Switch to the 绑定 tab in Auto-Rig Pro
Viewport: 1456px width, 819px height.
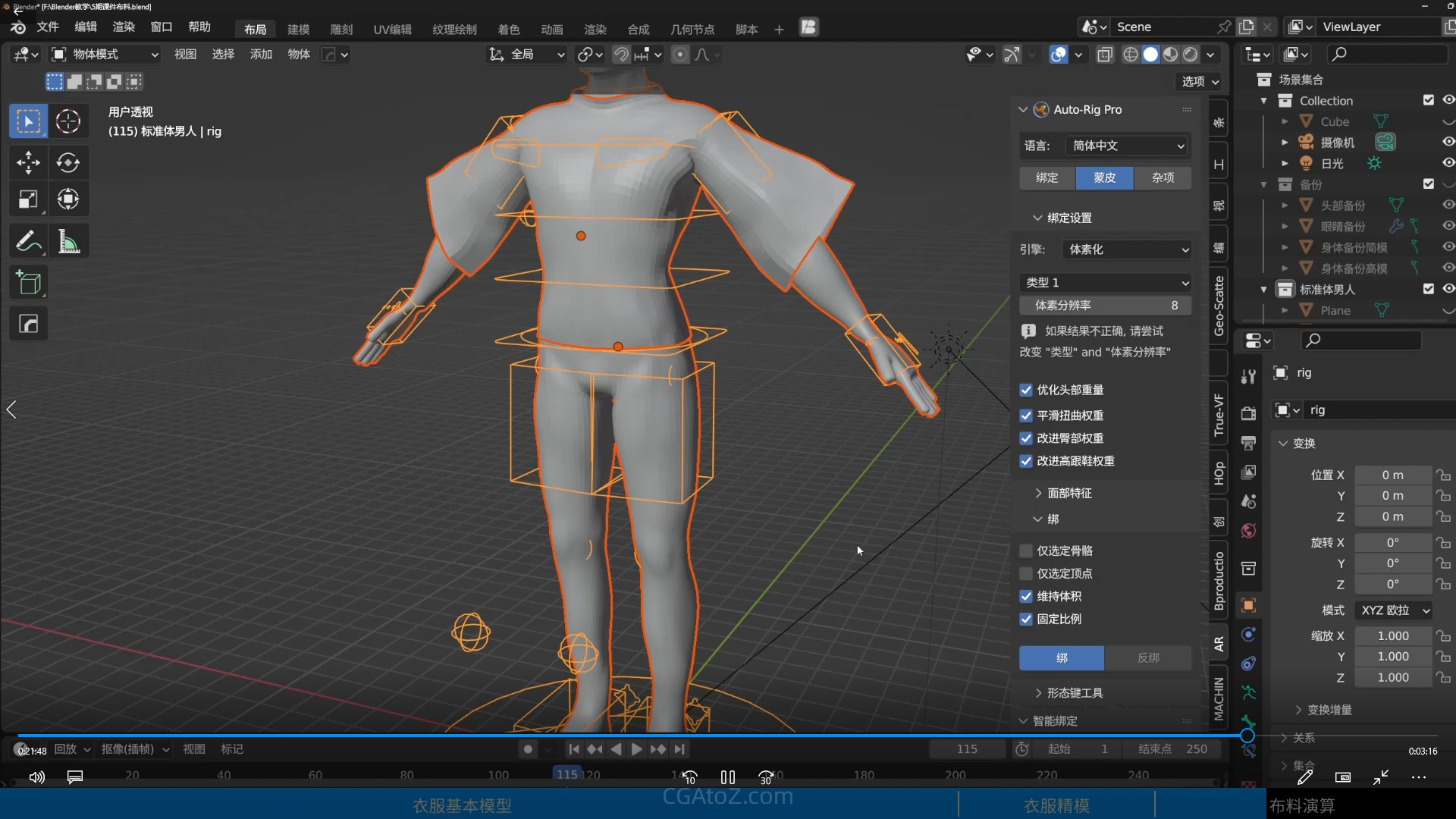[1046, 177]
